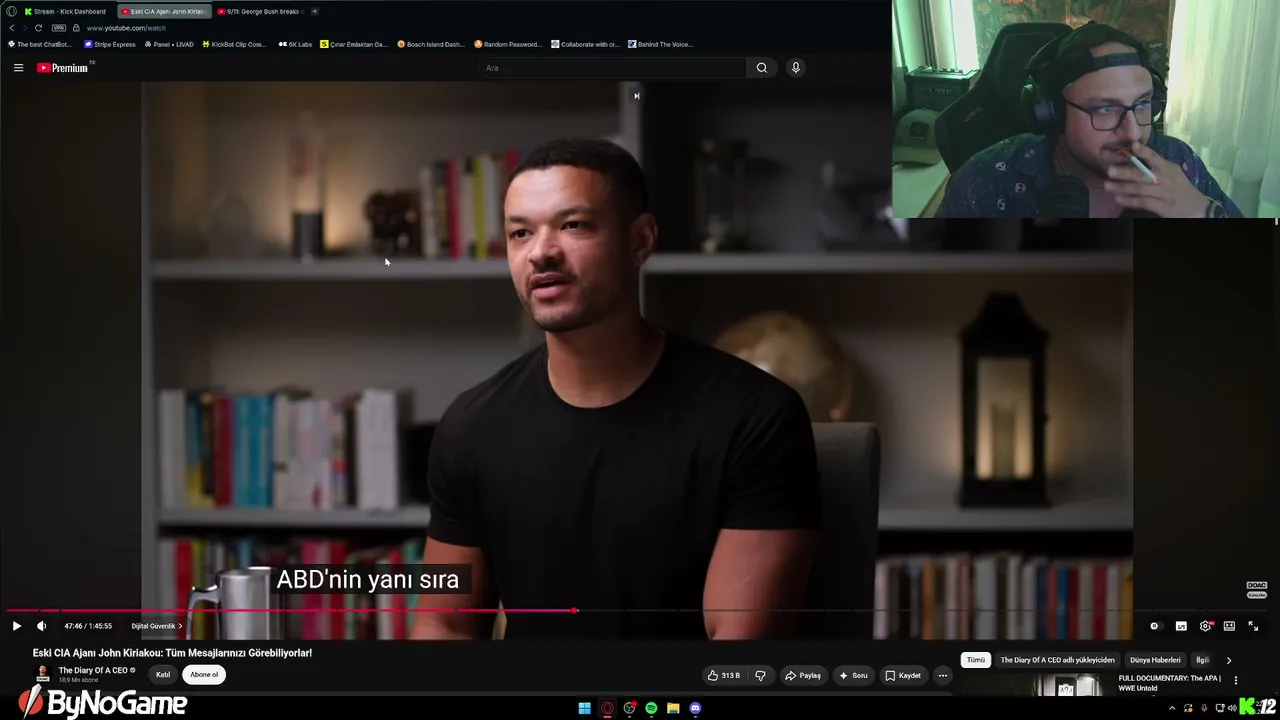Open Spotify from the taskbar
Screen dimensions: 1280x720
[x=651, y=708]
